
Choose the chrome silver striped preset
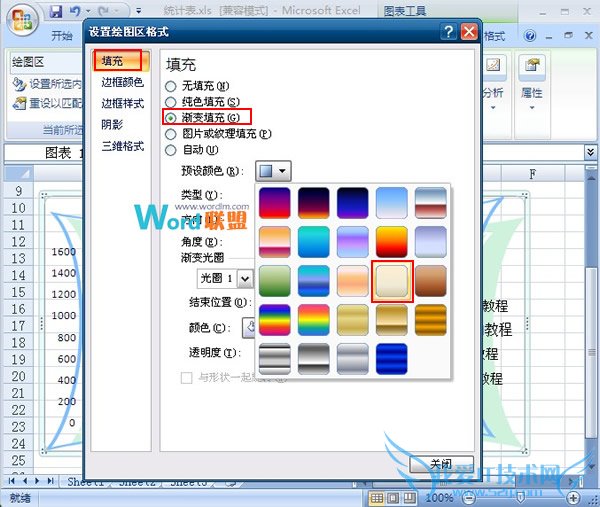[275, 359]
